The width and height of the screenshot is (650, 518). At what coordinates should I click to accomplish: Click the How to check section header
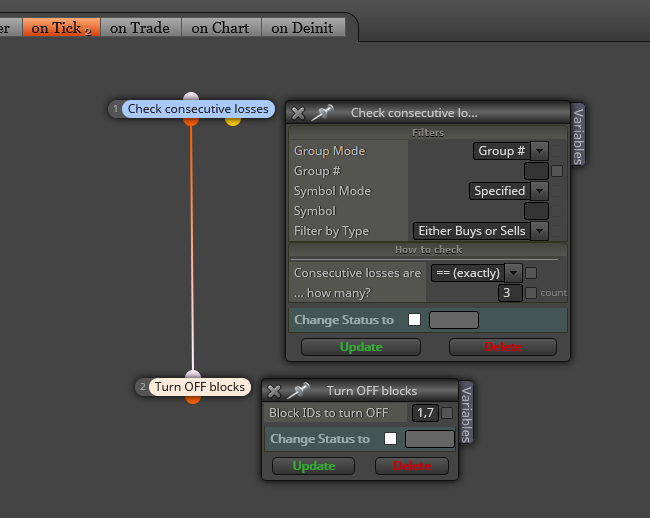click(x=428, y=249)
